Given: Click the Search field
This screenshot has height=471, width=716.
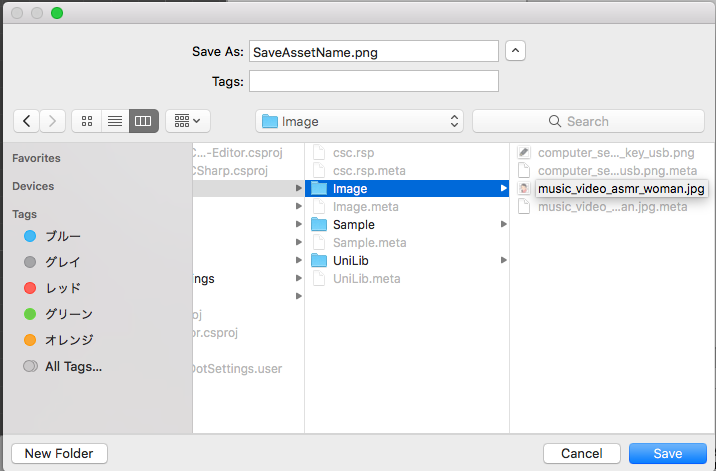Looking at the screenshot, I should tap(588, 121).
